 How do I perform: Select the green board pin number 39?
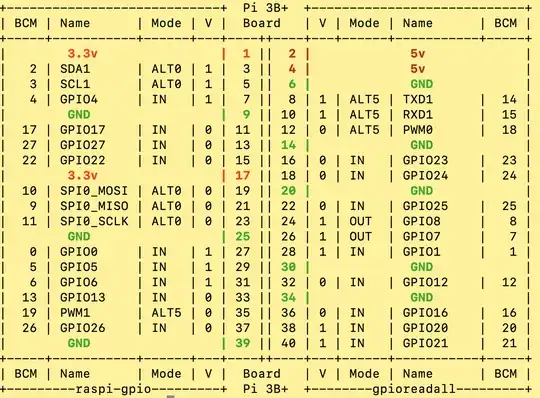tap(242, 343)
